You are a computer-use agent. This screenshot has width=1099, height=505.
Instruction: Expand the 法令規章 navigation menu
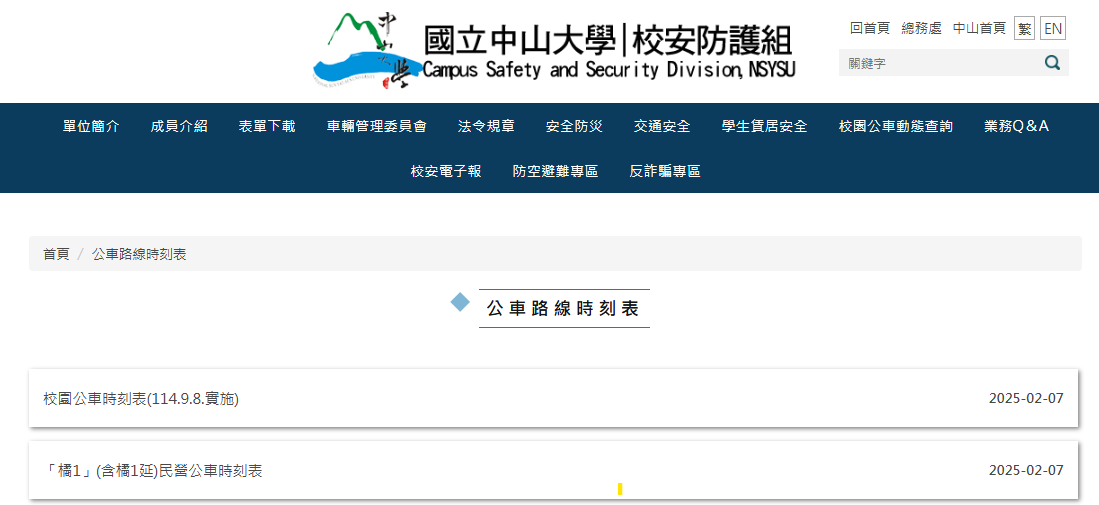[x=486, y=126]
